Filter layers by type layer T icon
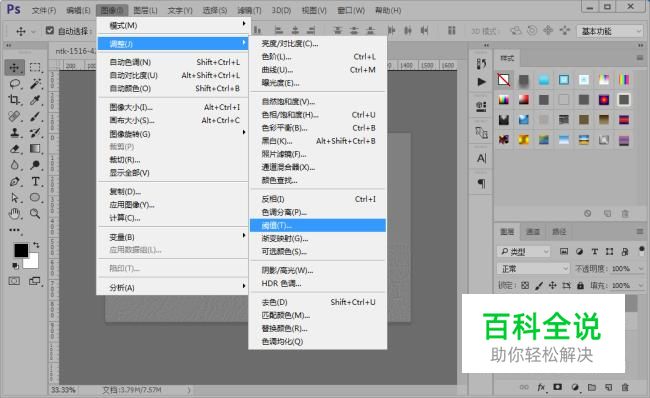 pos(594,251)
